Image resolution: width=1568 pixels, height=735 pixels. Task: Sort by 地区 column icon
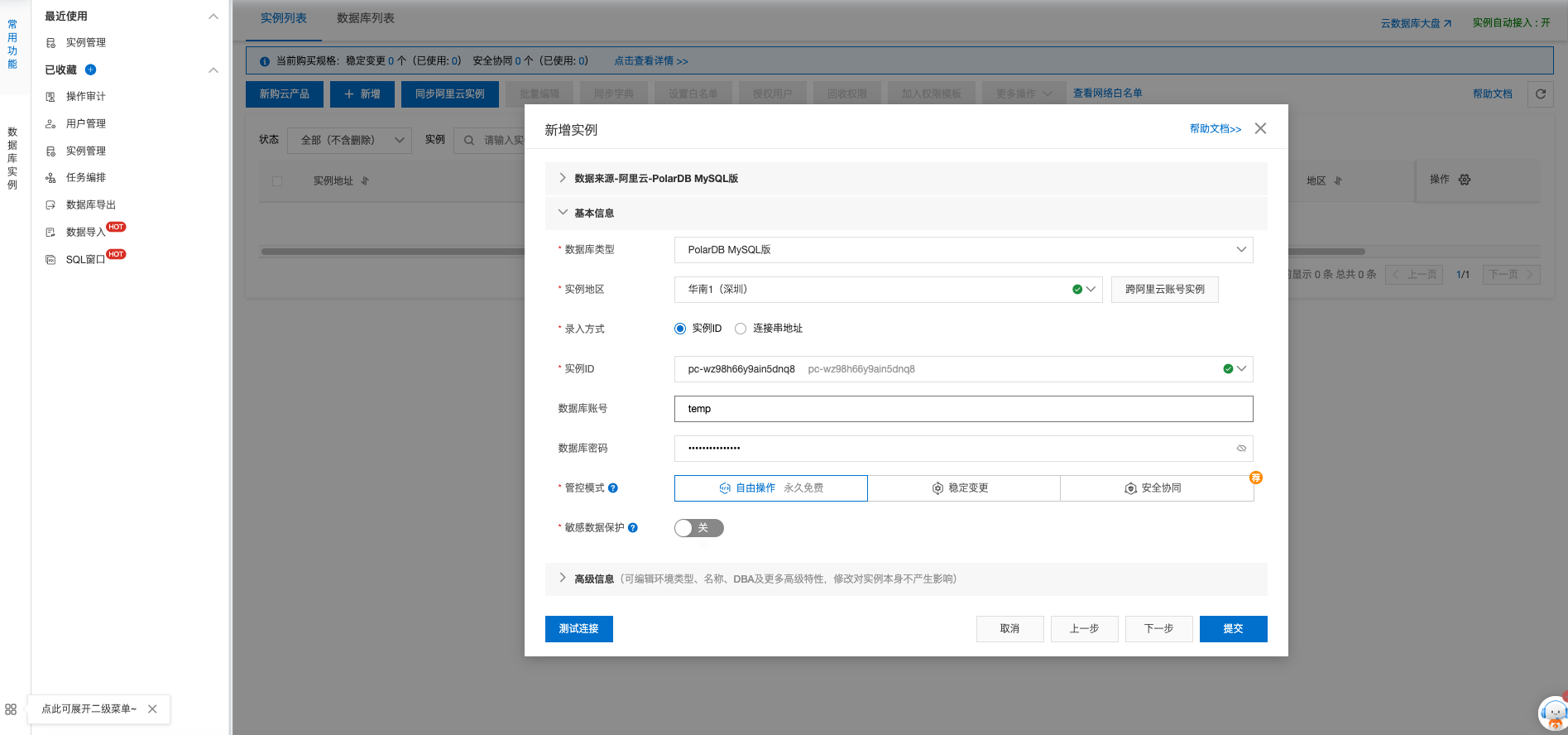1338,180
